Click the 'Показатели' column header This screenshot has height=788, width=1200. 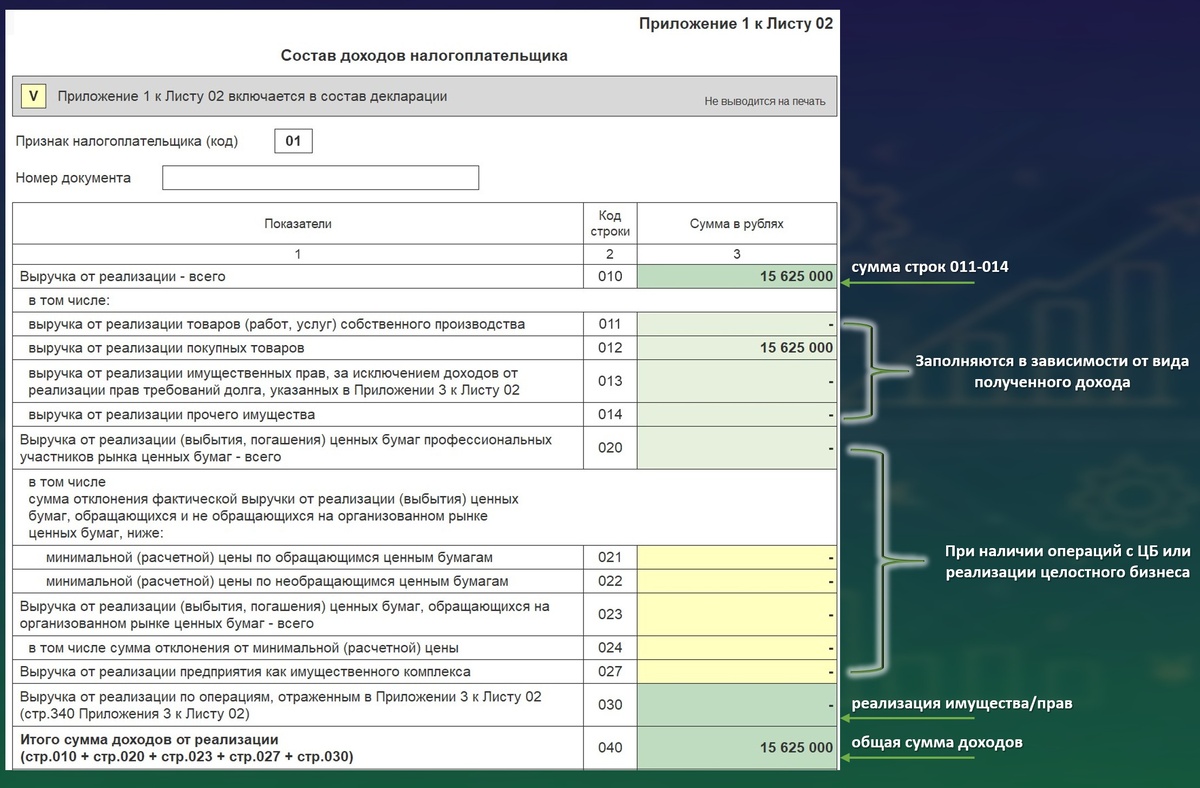(298, 224)
